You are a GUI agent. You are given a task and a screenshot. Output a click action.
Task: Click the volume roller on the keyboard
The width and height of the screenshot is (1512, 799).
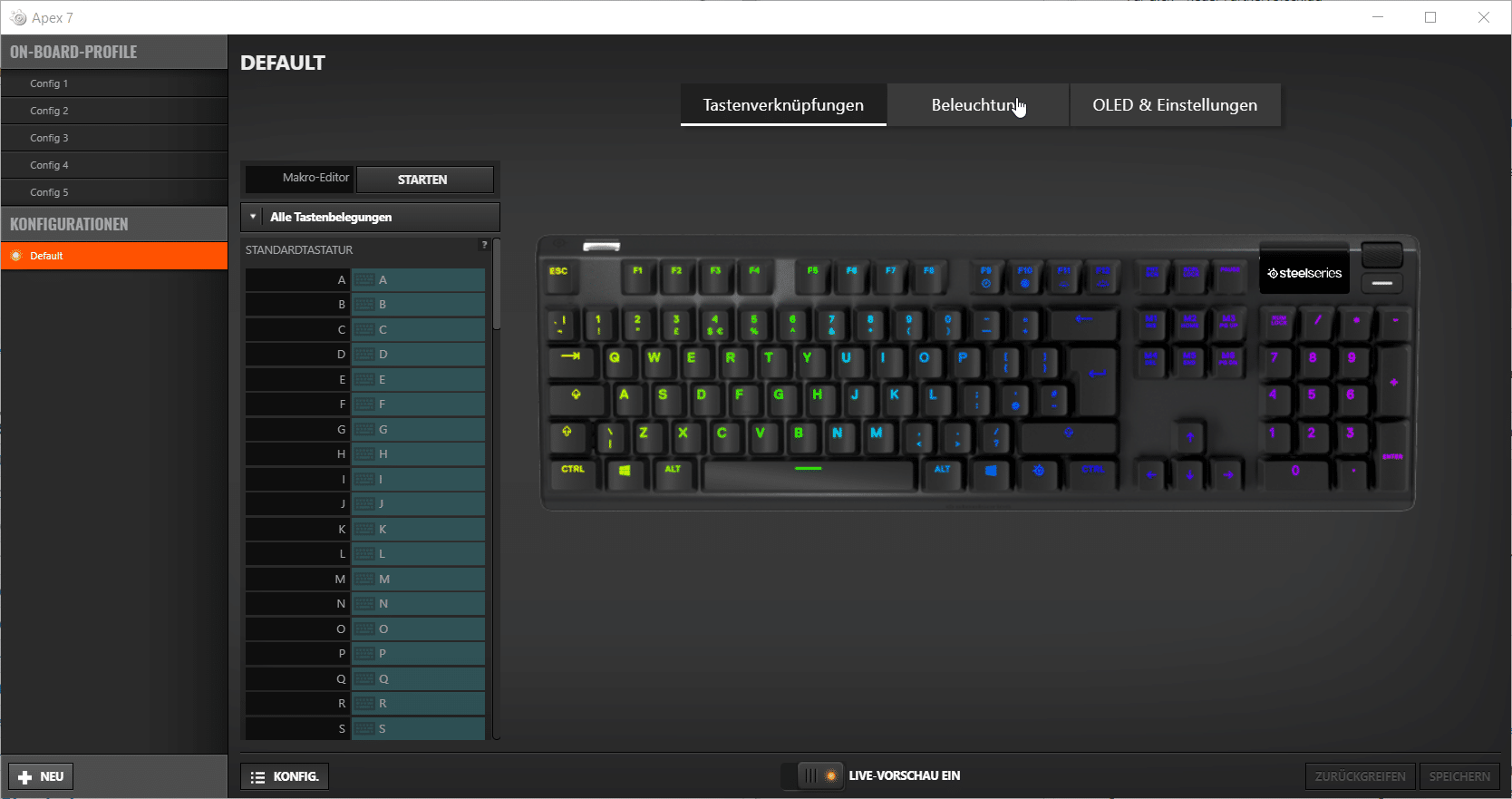coord(1381,254)
